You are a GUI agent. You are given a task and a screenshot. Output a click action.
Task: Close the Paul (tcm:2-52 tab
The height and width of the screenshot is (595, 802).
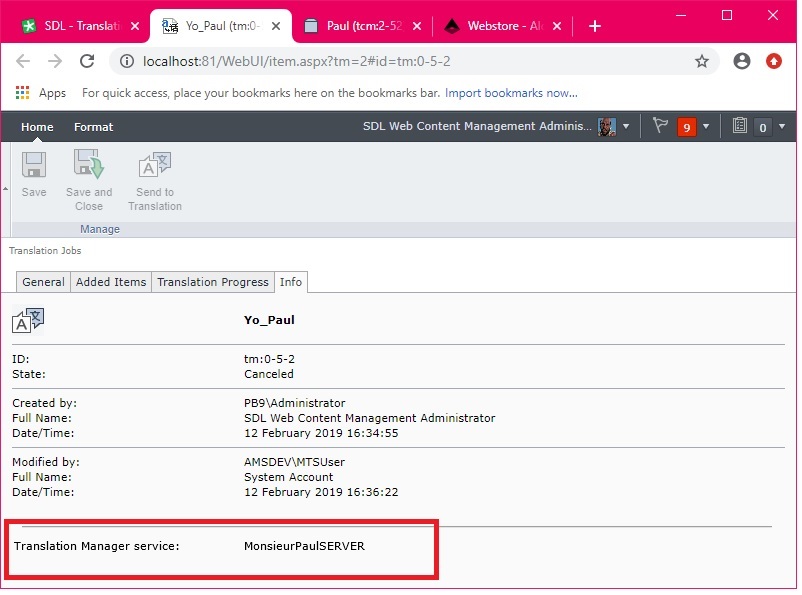coord(417,26)
